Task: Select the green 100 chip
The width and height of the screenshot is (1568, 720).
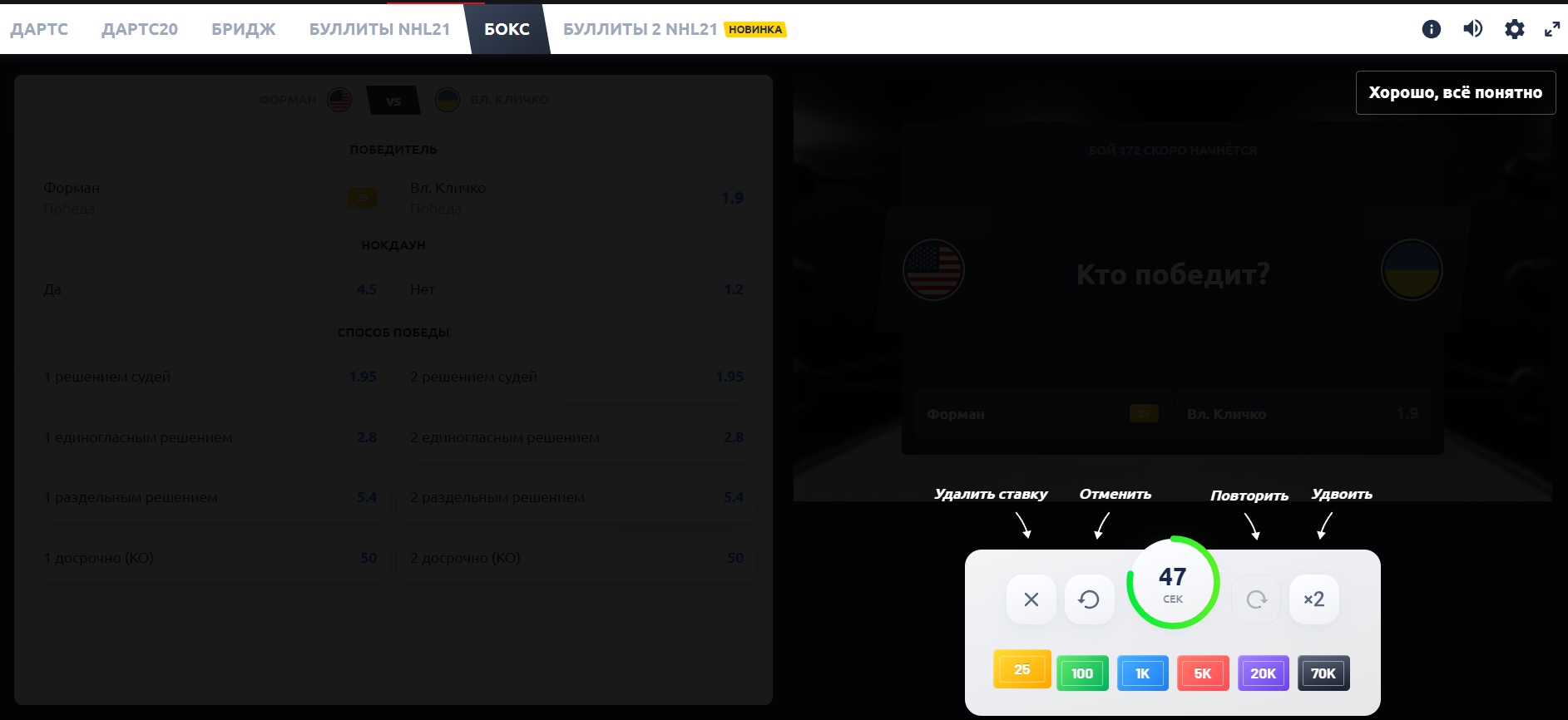Action: (x=1082, y=673)
